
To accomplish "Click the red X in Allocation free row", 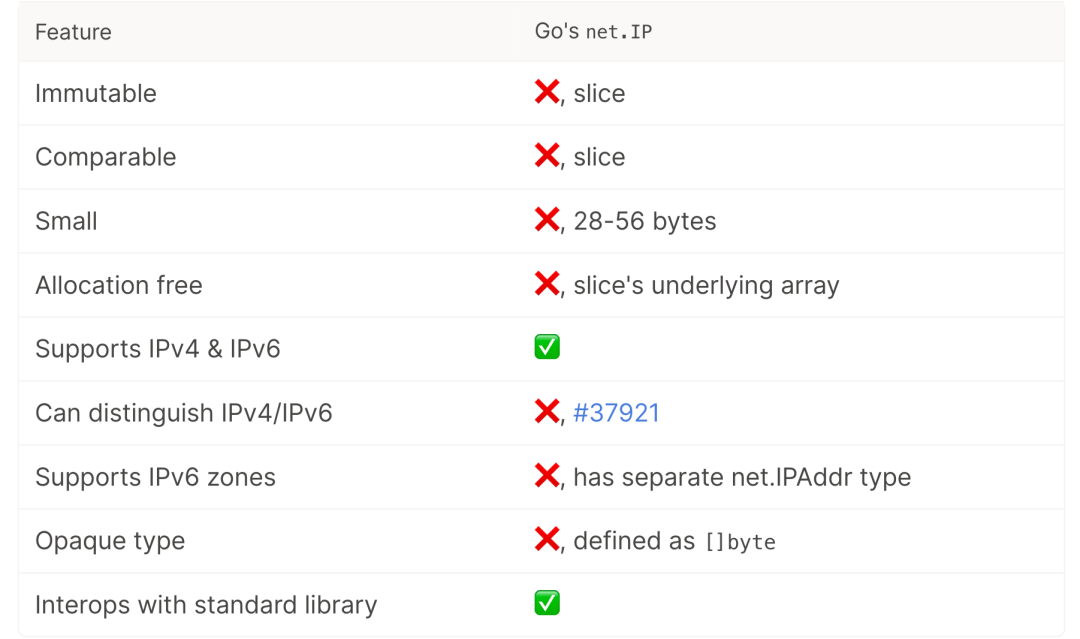I will [547, 284].
